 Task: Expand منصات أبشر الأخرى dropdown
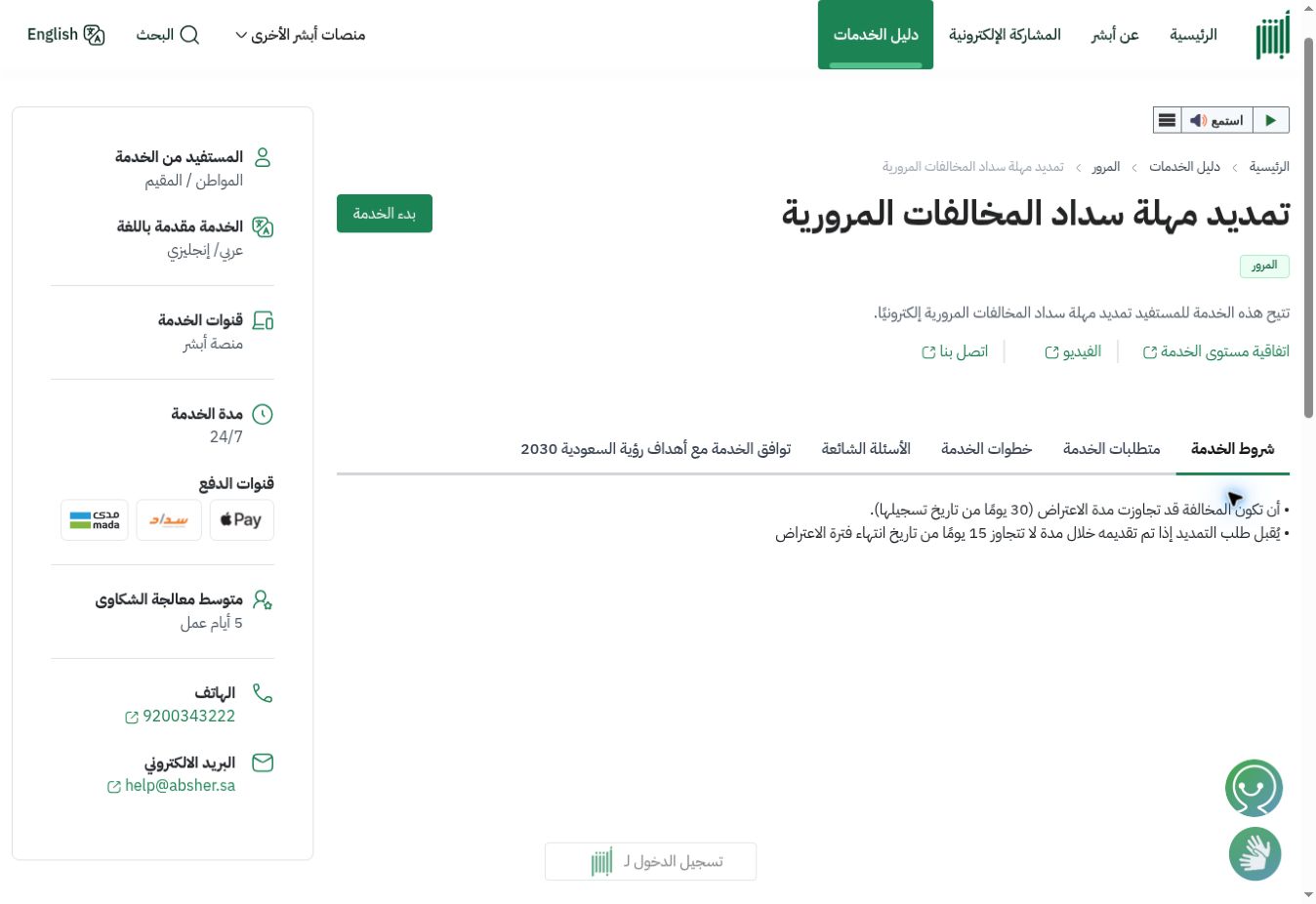pos(300,35)
